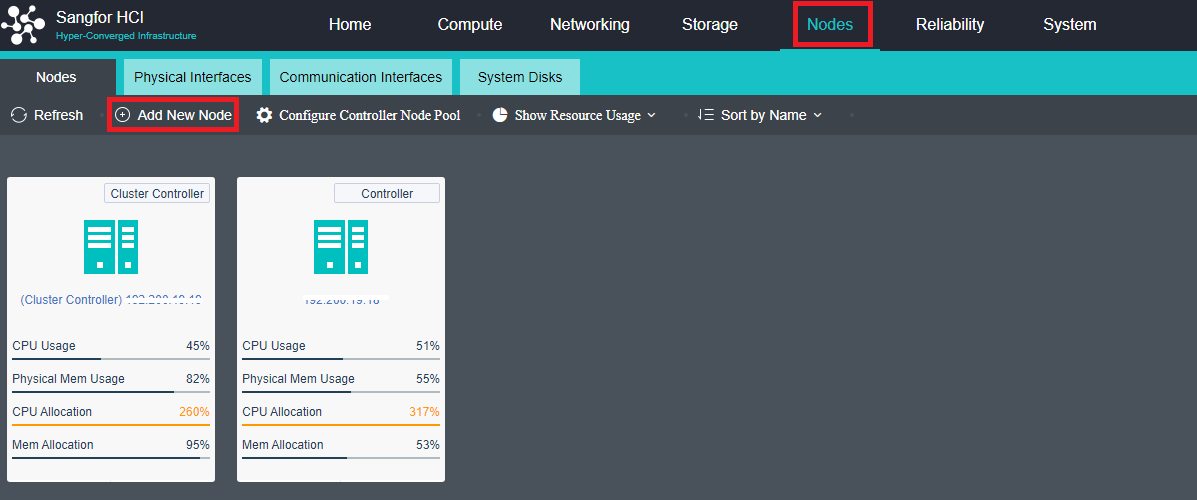Switch to the System Disks tab
Screen dimensions: 1197x500
tap(520, 77)
